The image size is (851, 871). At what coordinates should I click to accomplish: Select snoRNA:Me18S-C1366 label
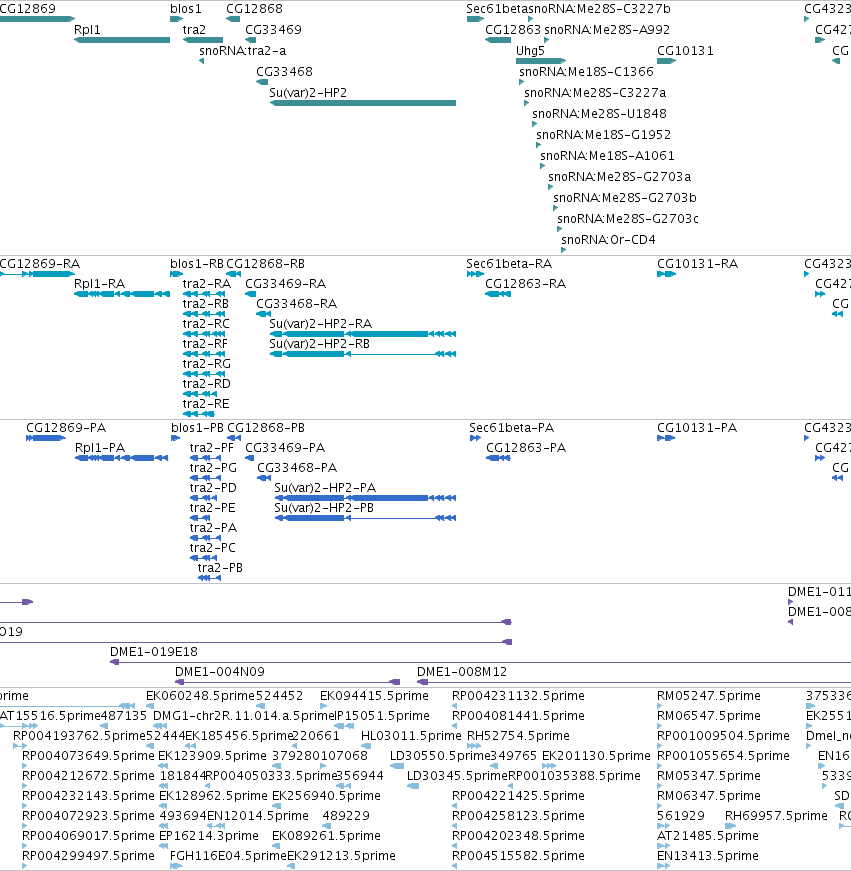(587, 72)
